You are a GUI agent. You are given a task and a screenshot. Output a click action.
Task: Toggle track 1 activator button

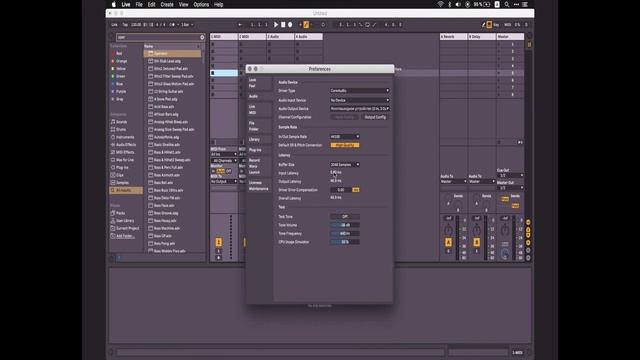[218, 242]
